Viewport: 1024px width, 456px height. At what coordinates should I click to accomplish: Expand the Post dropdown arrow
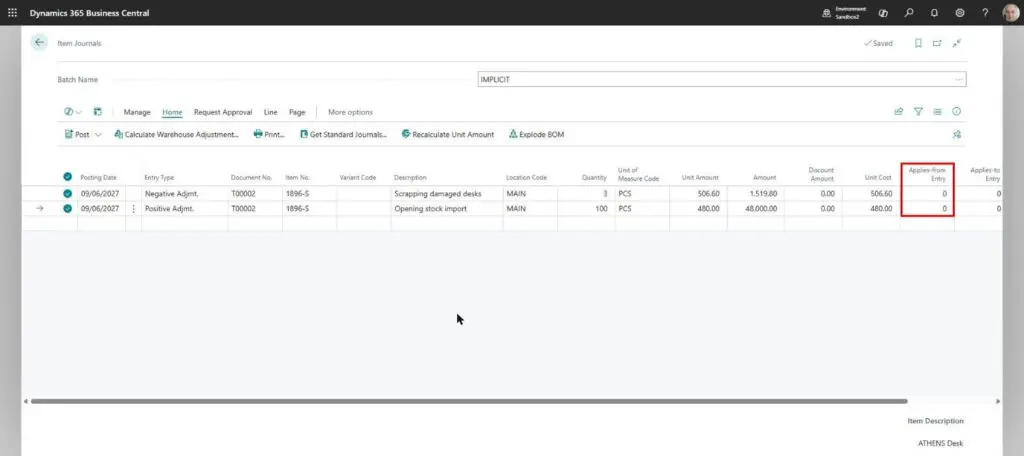[99, 135]
